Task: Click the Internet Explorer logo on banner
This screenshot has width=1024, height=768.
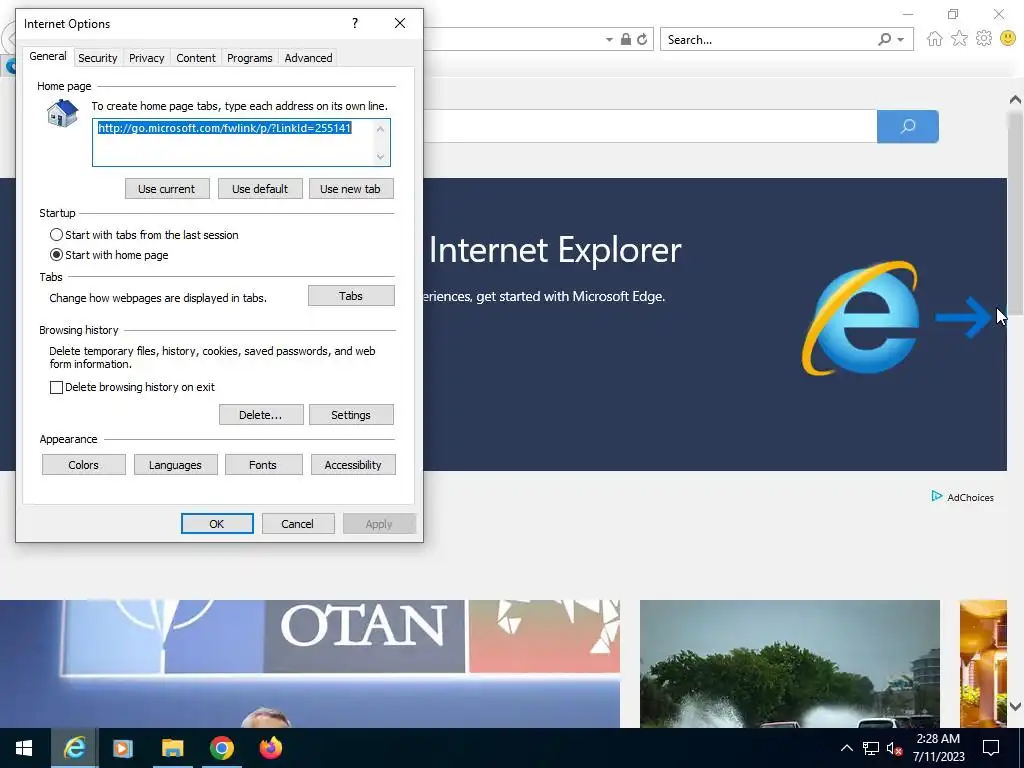Action: pos(861,319)
